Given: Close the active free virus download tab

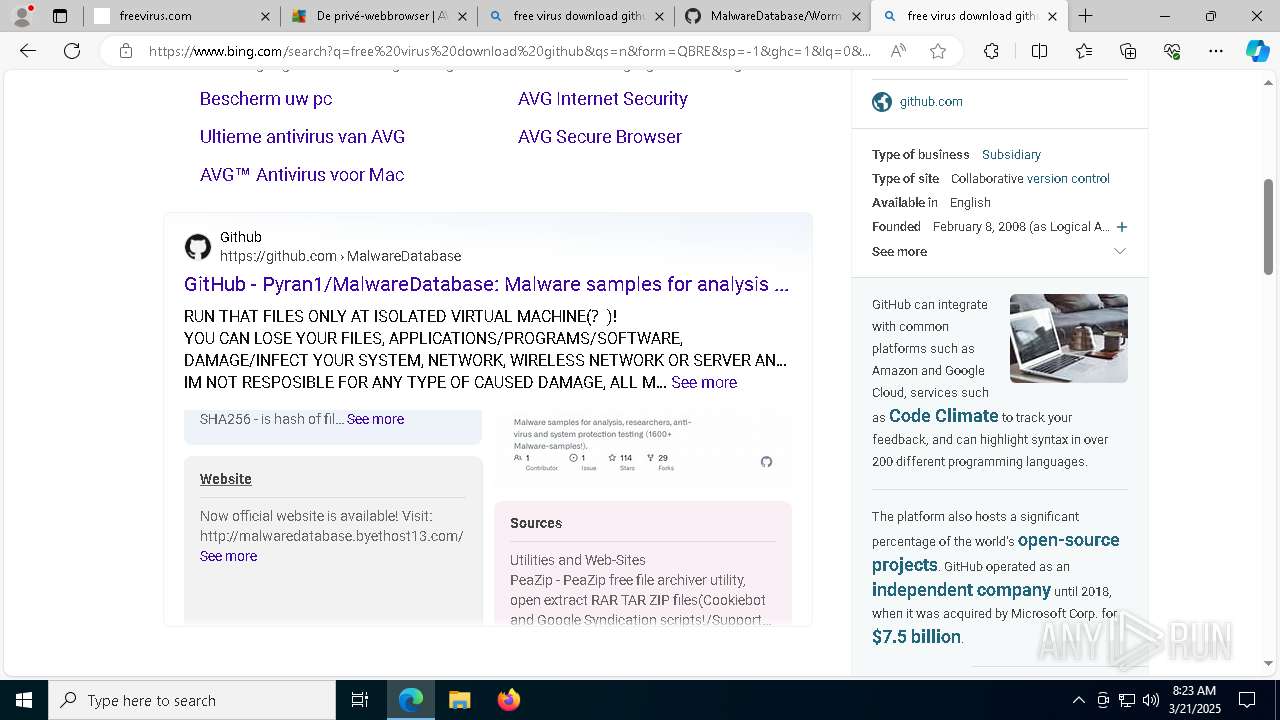Looking at the screenshot, I should click(x=1052, y=16).
